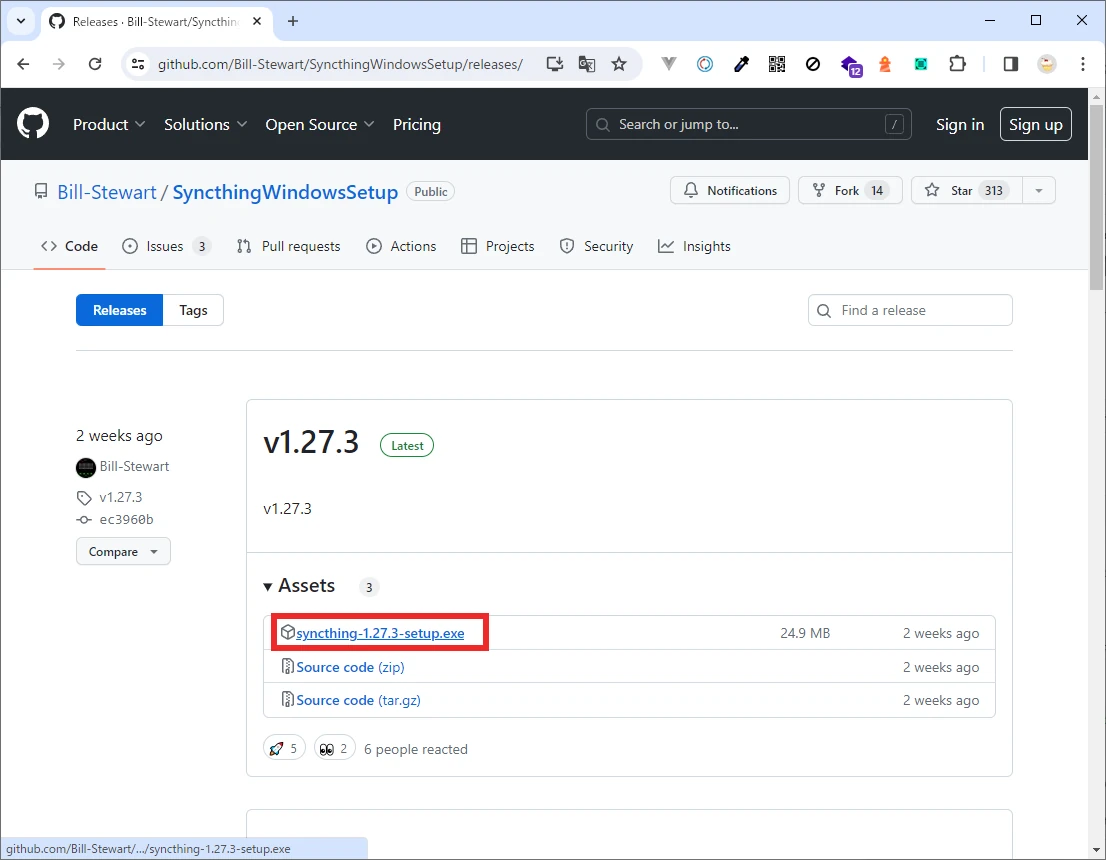
Task: Open the Extensions puzzle icon
Action: click(957, 64)
